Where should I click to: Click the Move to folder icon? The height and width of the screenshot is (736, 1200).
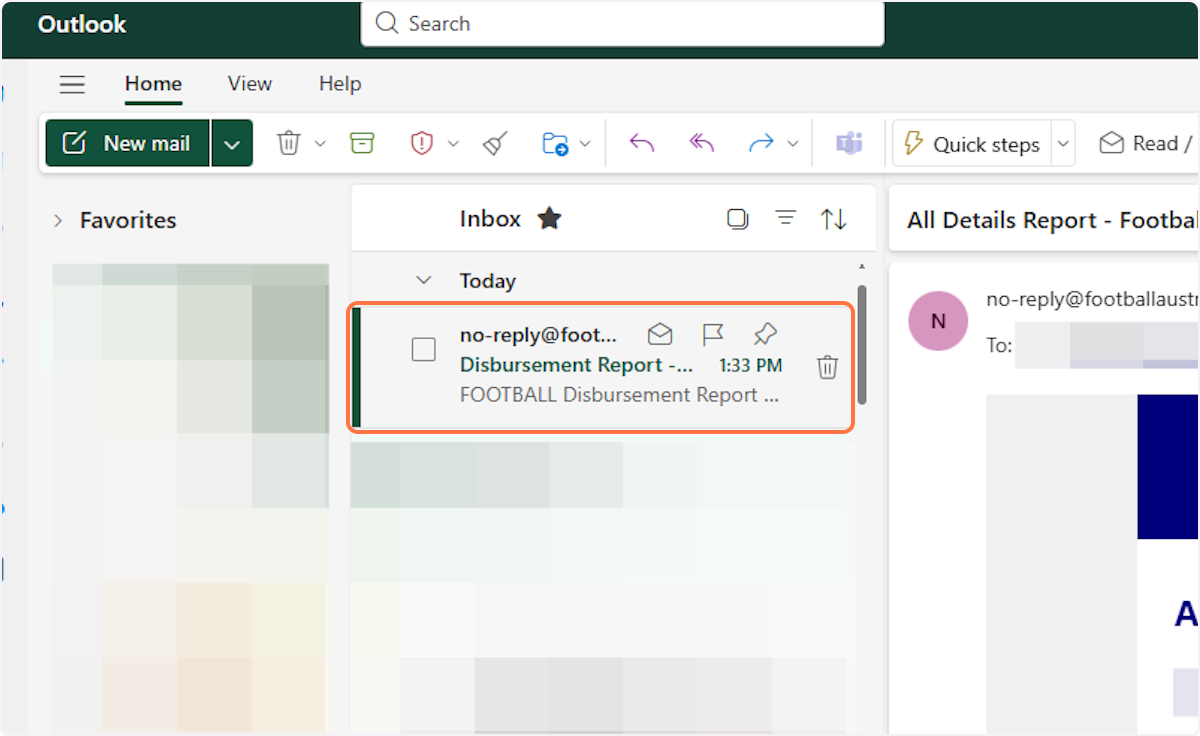554,144
